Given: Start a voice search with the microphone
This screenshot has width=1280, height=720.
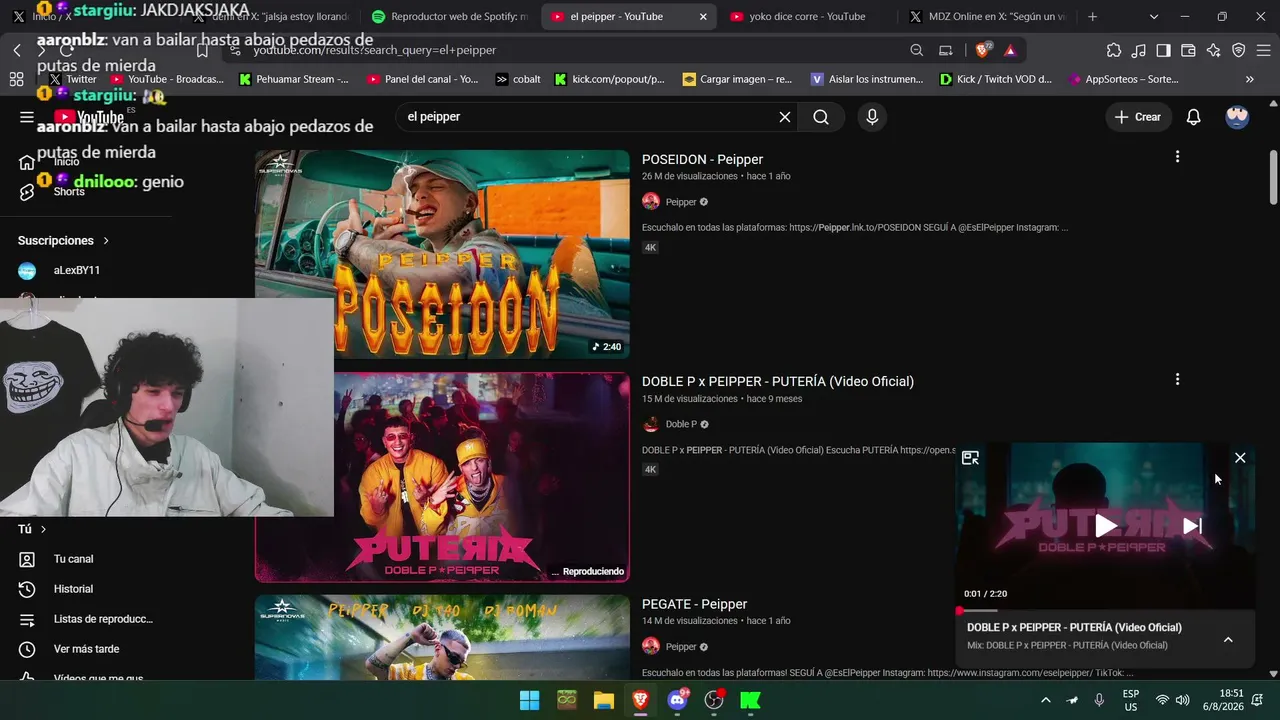Looking at the screenshot, I should tap(872, 117).
